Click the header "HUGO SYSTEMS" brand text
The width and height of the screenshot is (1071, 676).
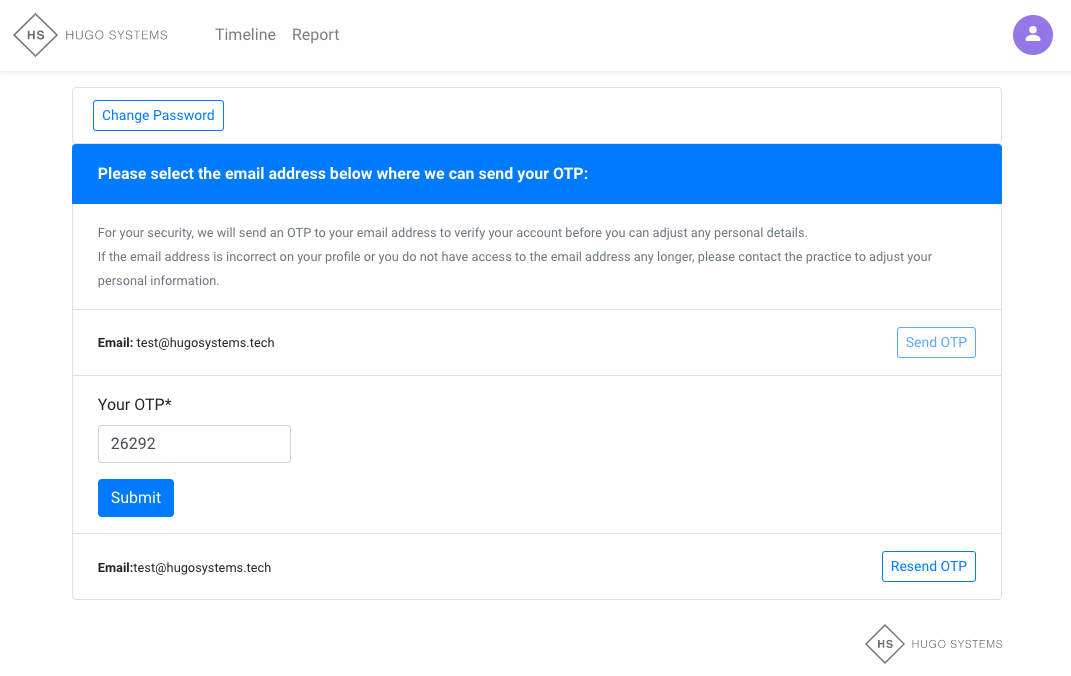point(116,35)
